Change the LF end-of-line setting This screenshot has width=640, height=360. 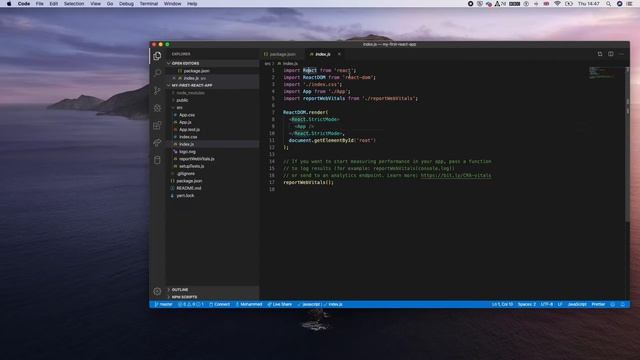[560, 304]
